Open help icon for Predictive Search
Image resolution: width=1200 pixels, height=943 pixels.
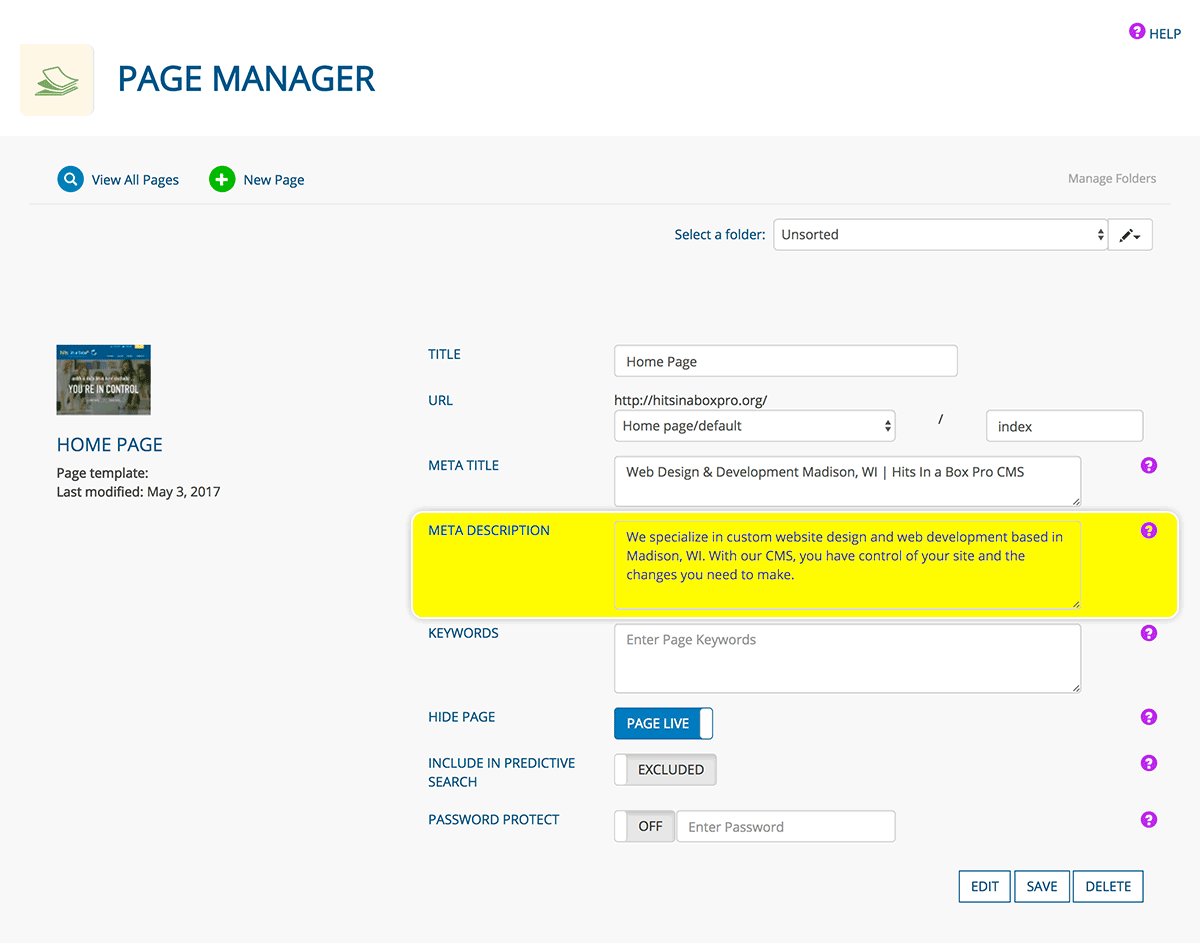point(1149,763)
